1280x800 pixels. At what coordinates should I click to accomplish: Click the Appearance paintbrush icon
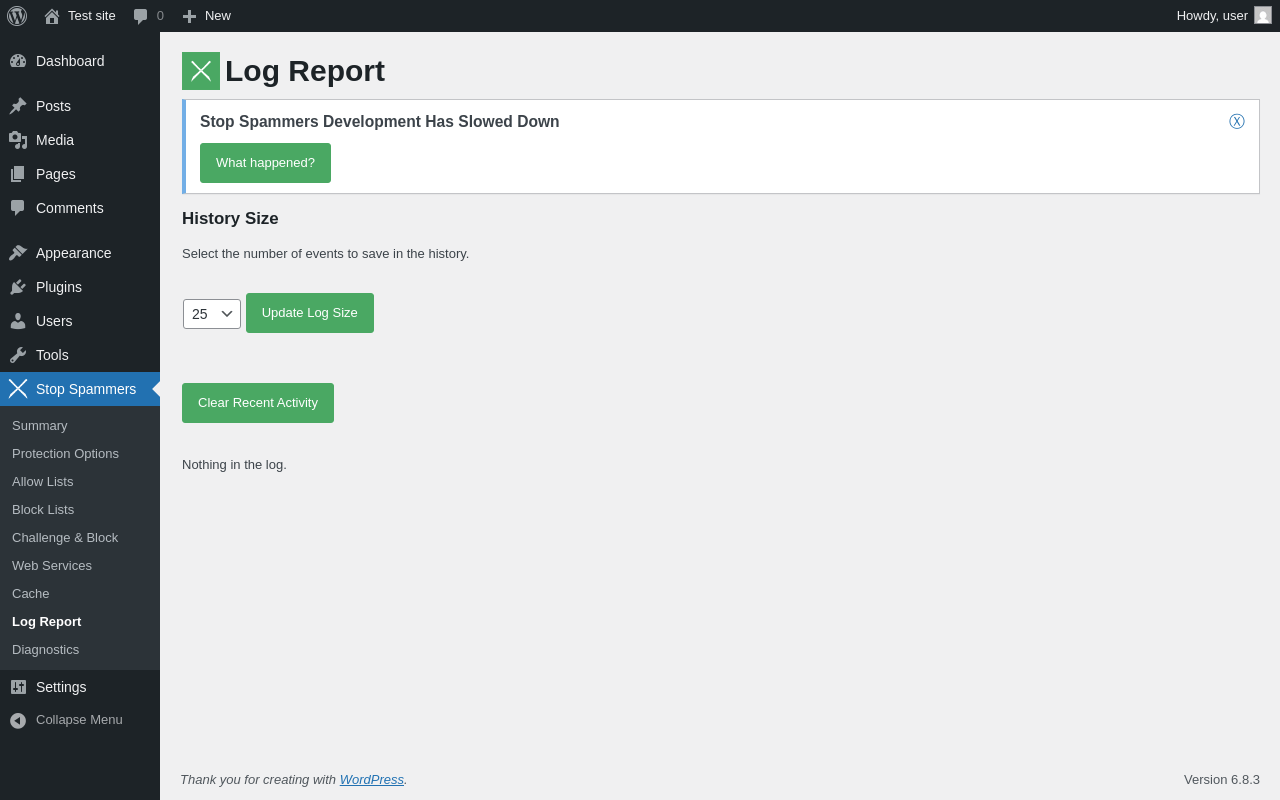18,253
